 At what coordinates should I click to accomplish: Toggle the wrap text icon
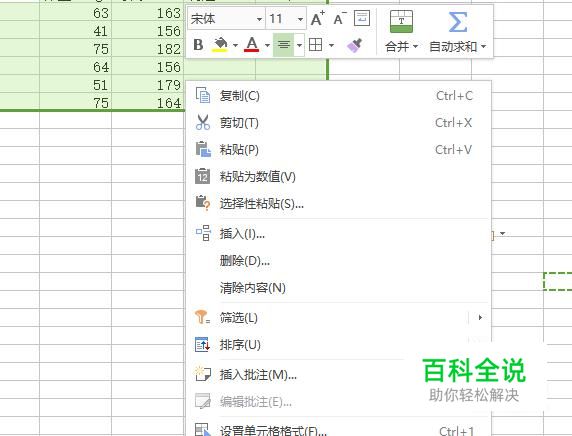point(362,18)
